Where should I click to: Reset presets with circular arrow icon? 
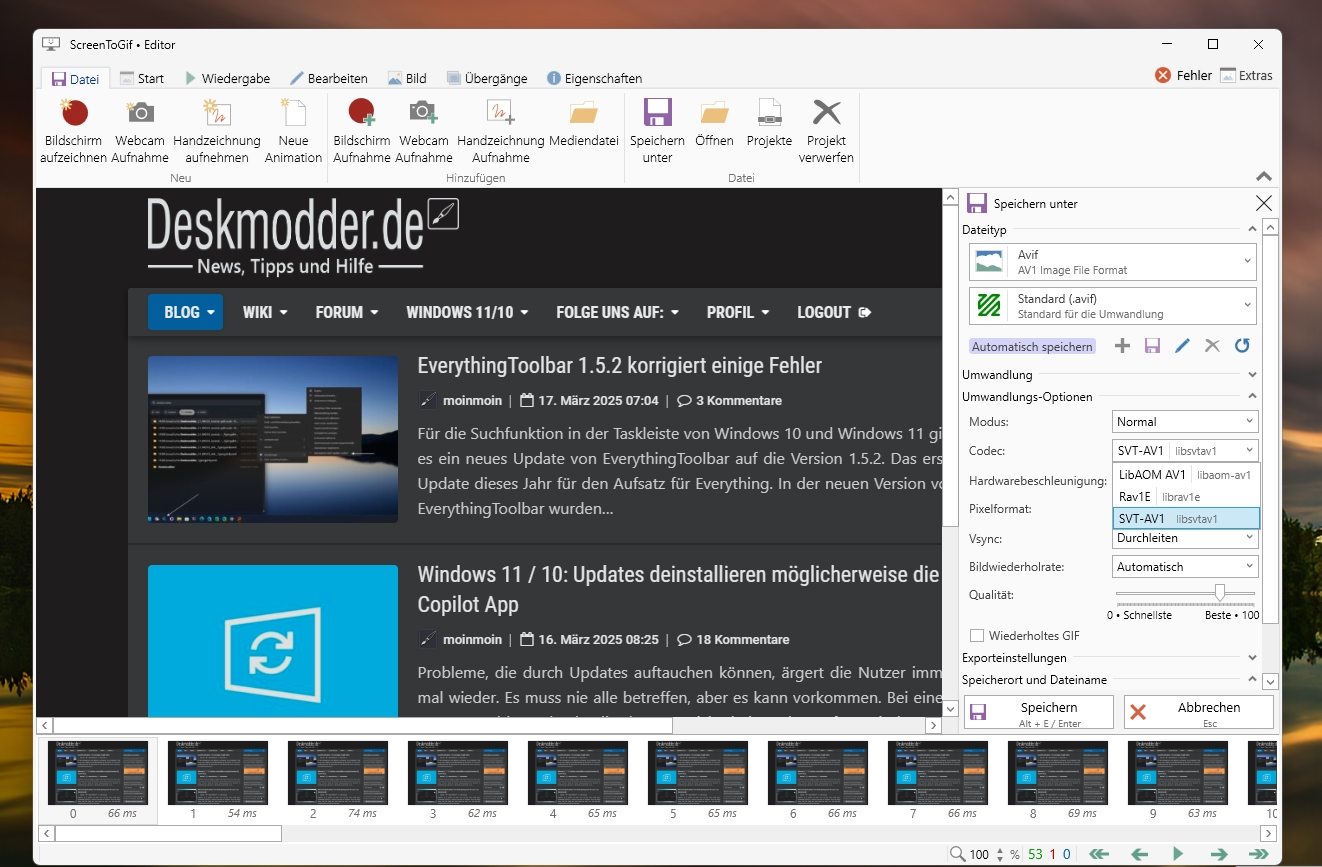pyautogui.click(x=1242, y=346)
